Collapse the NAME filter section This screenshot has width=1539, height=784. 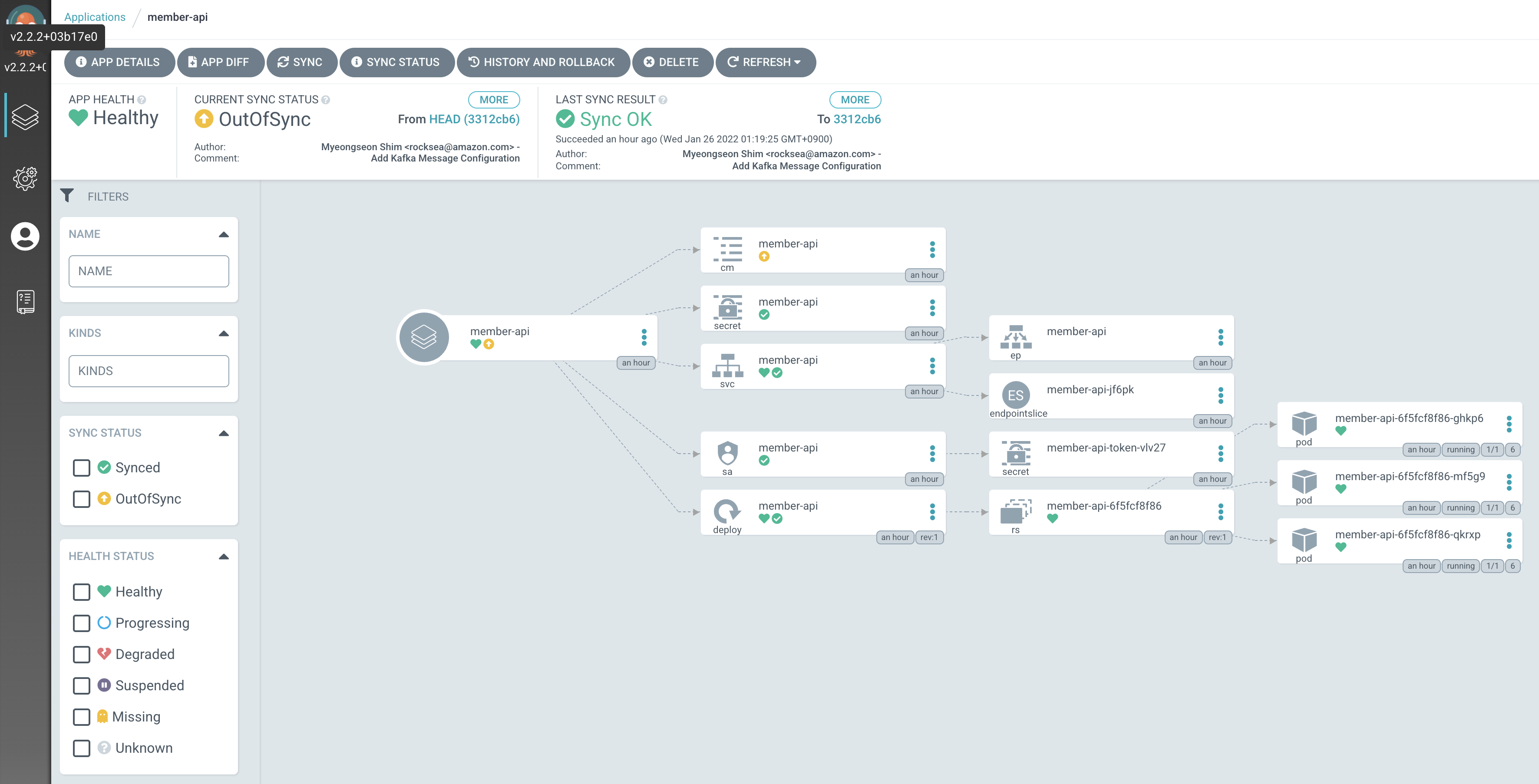[x=224, y=234]
